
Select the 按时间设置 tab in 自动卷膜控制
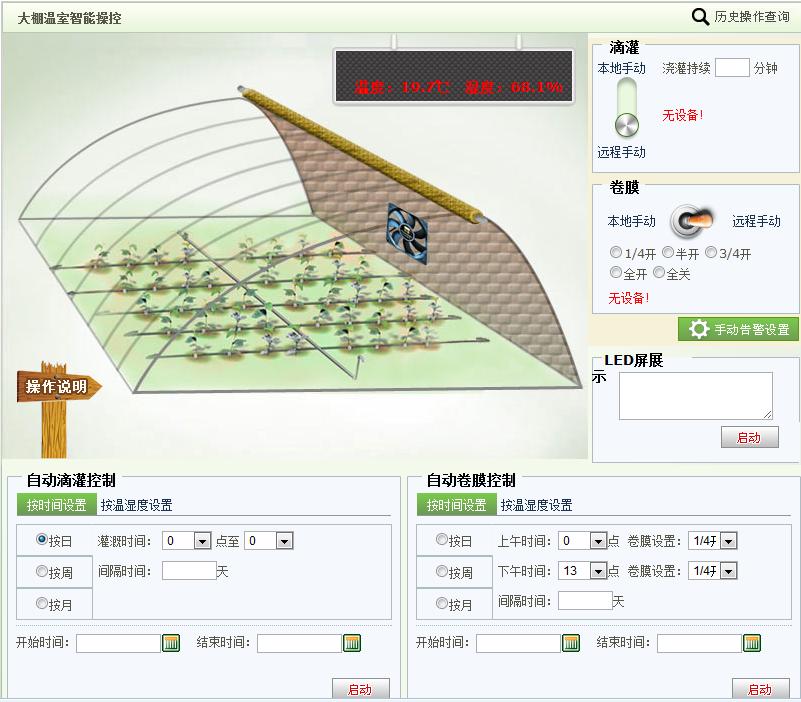tap(460, 504)
